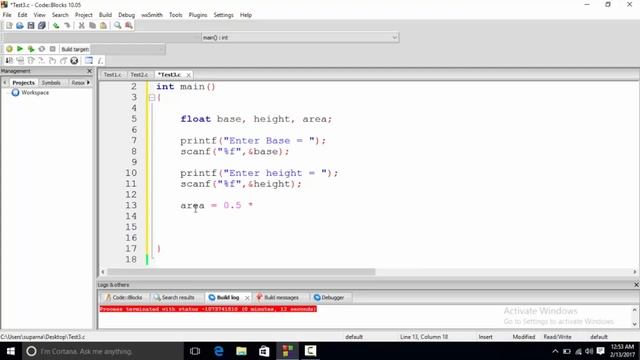Open File Explorer from the taskbar
640x360 pixels.
coord(241,351)
